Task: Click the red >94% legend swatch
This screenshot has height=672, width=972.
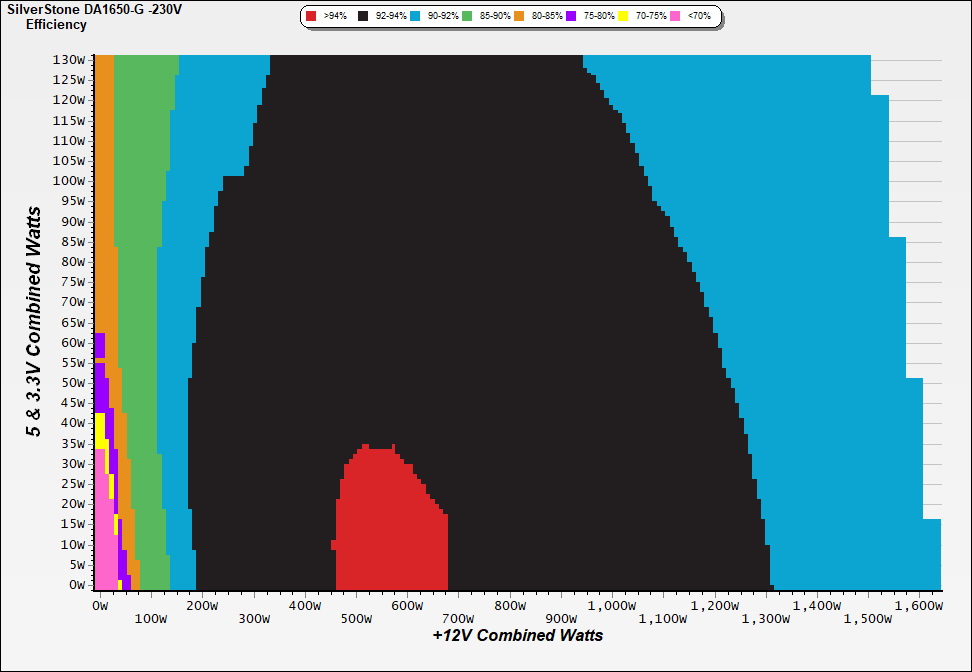Action: (x=311, y=17)
